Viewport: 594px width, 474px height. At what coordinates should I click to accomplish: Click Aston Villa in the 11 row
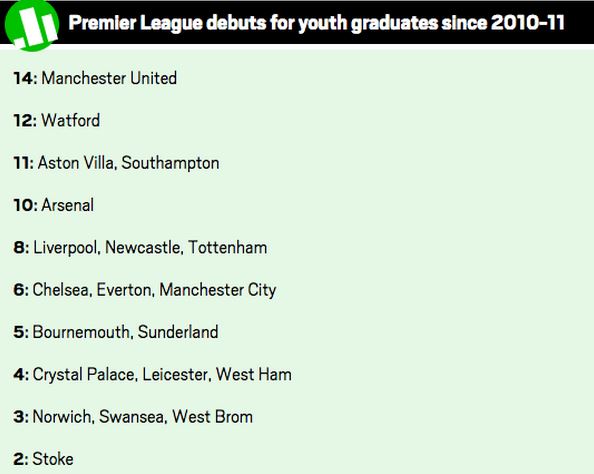coord(76,163)
